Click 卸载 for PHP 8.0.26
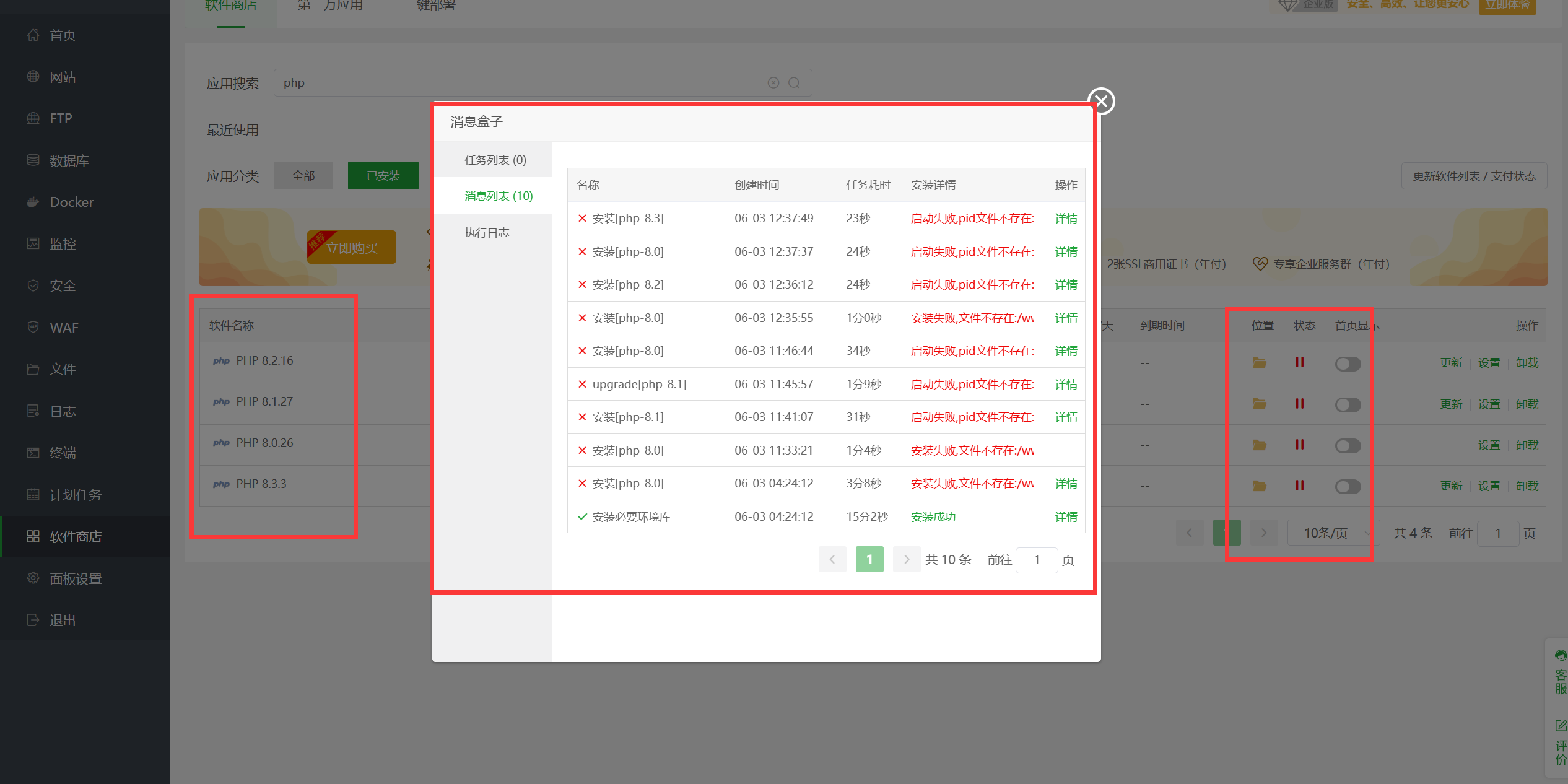The width and height of the screenshot is (1568, 784). pos(1527,445)
